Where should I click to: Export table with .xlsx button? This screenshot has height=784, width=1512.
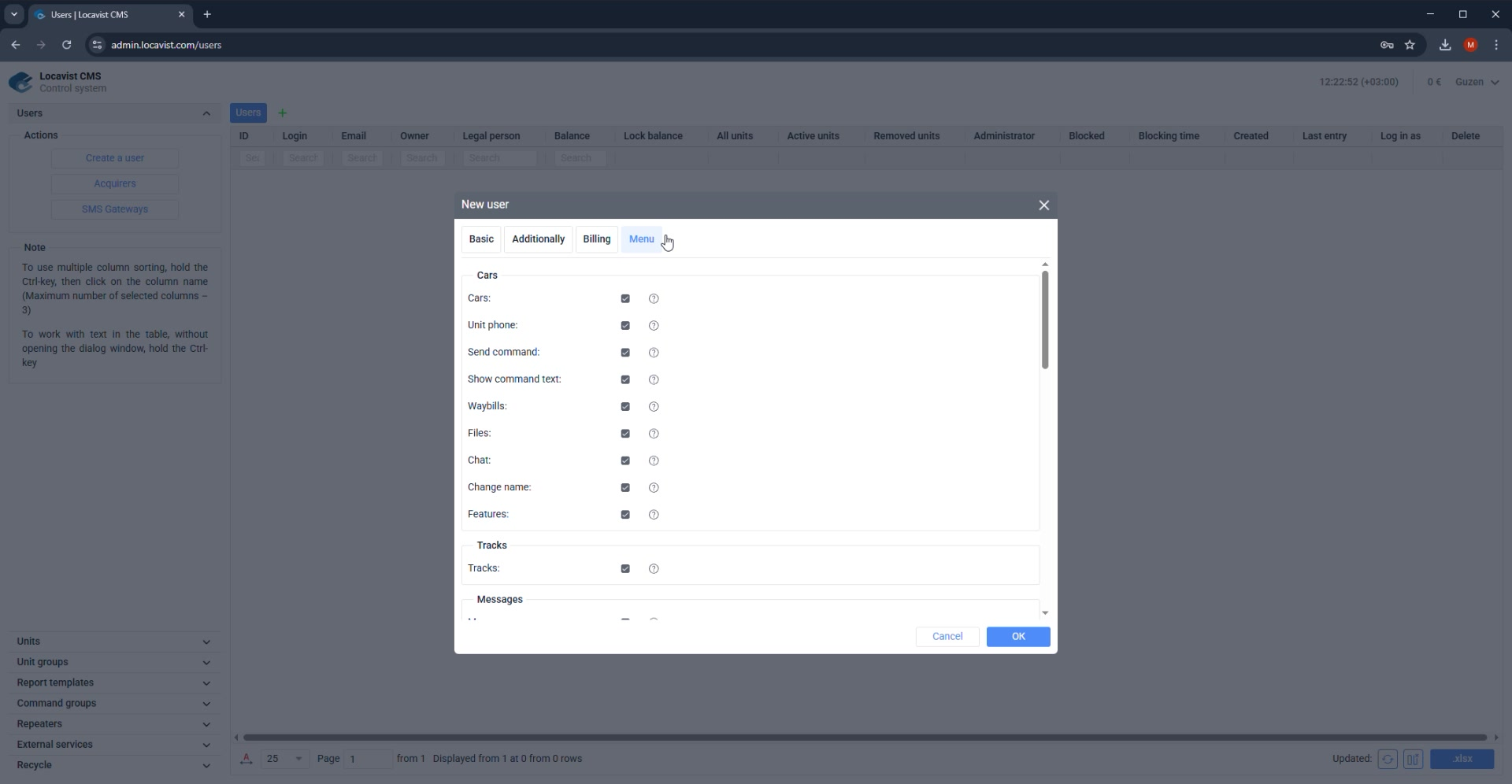pyautogui.click(x=1462, y=760)
